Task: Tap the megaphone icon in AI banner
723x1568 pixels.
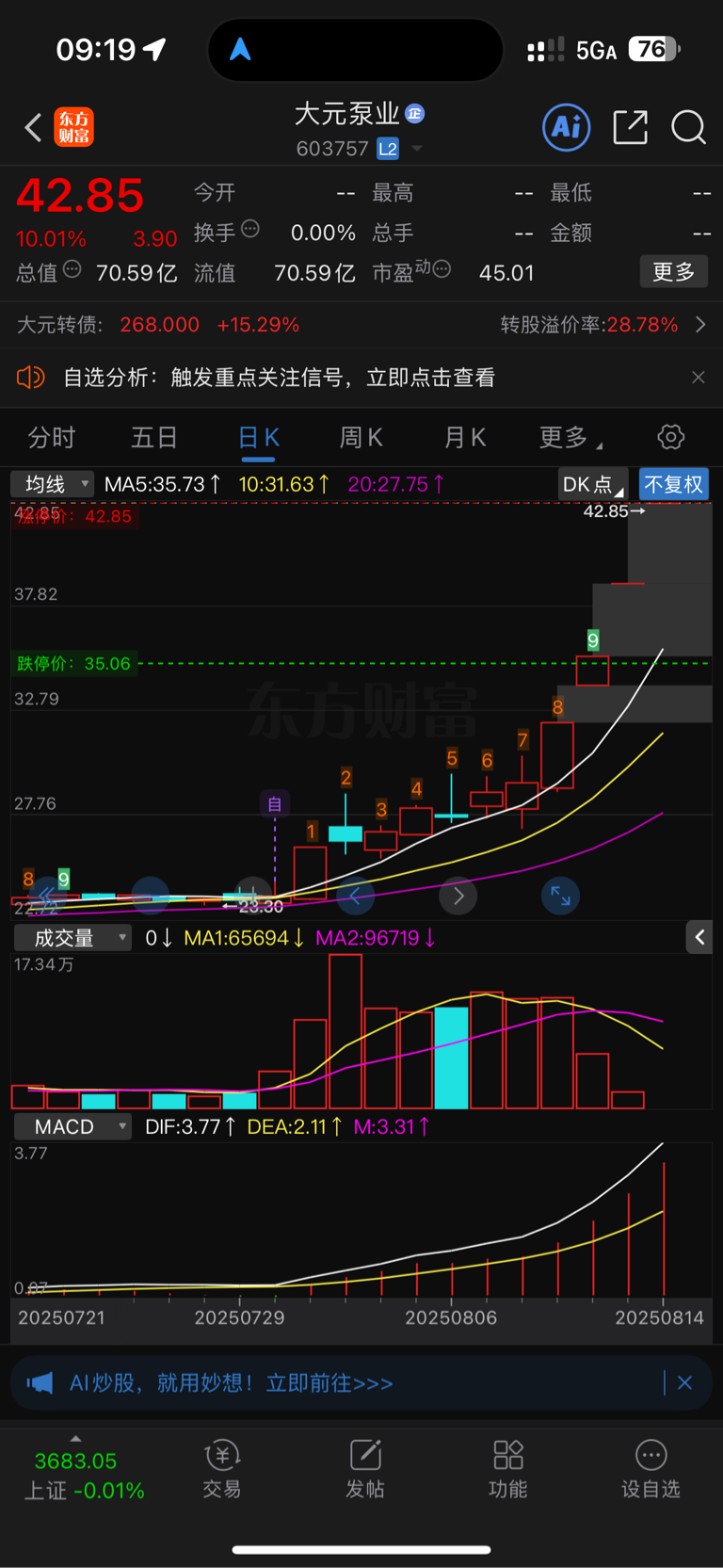Action: coord(40,1382)
